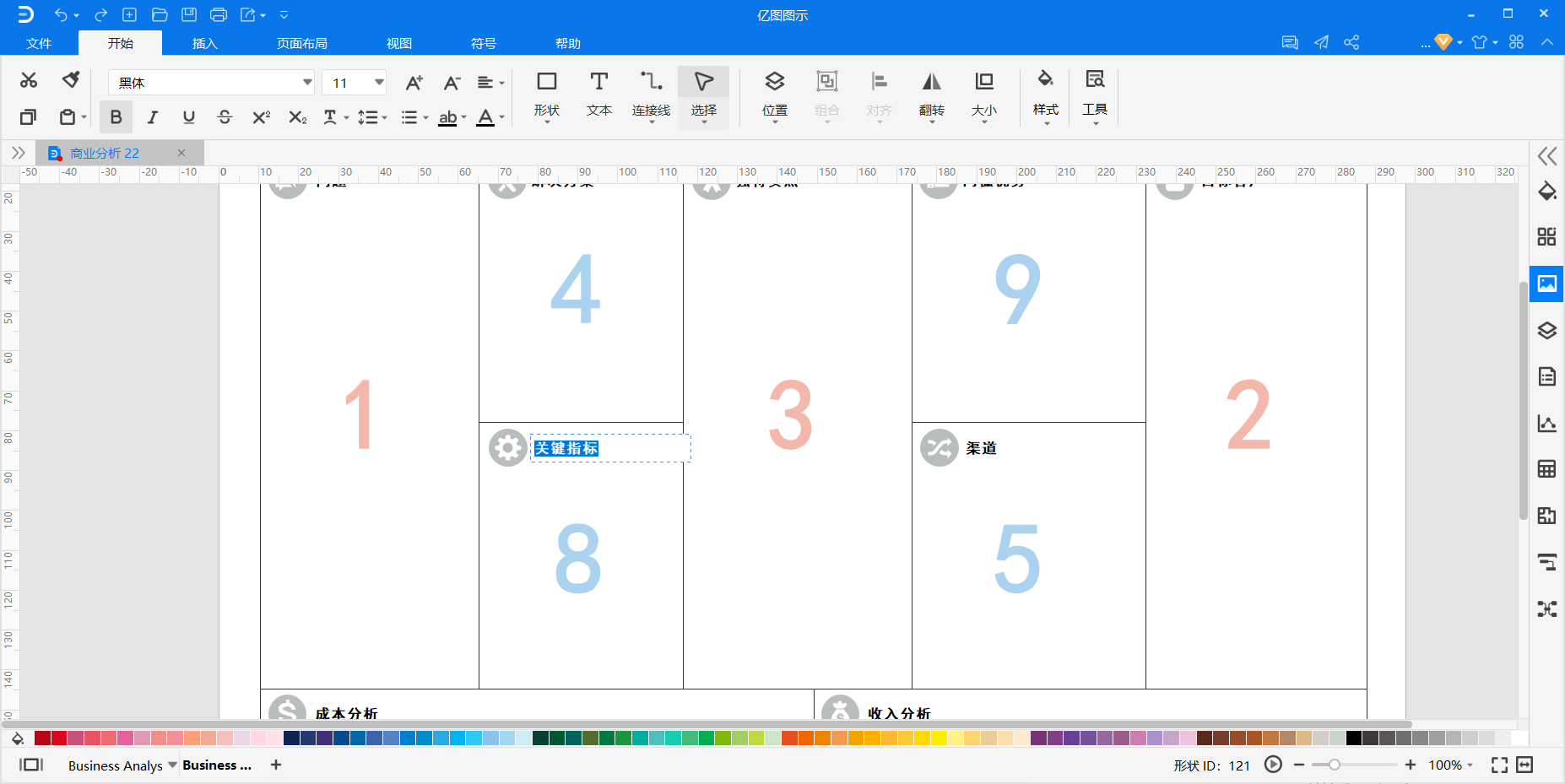
Task: Click the Fit to page icon
Action: pos(1499,765)
